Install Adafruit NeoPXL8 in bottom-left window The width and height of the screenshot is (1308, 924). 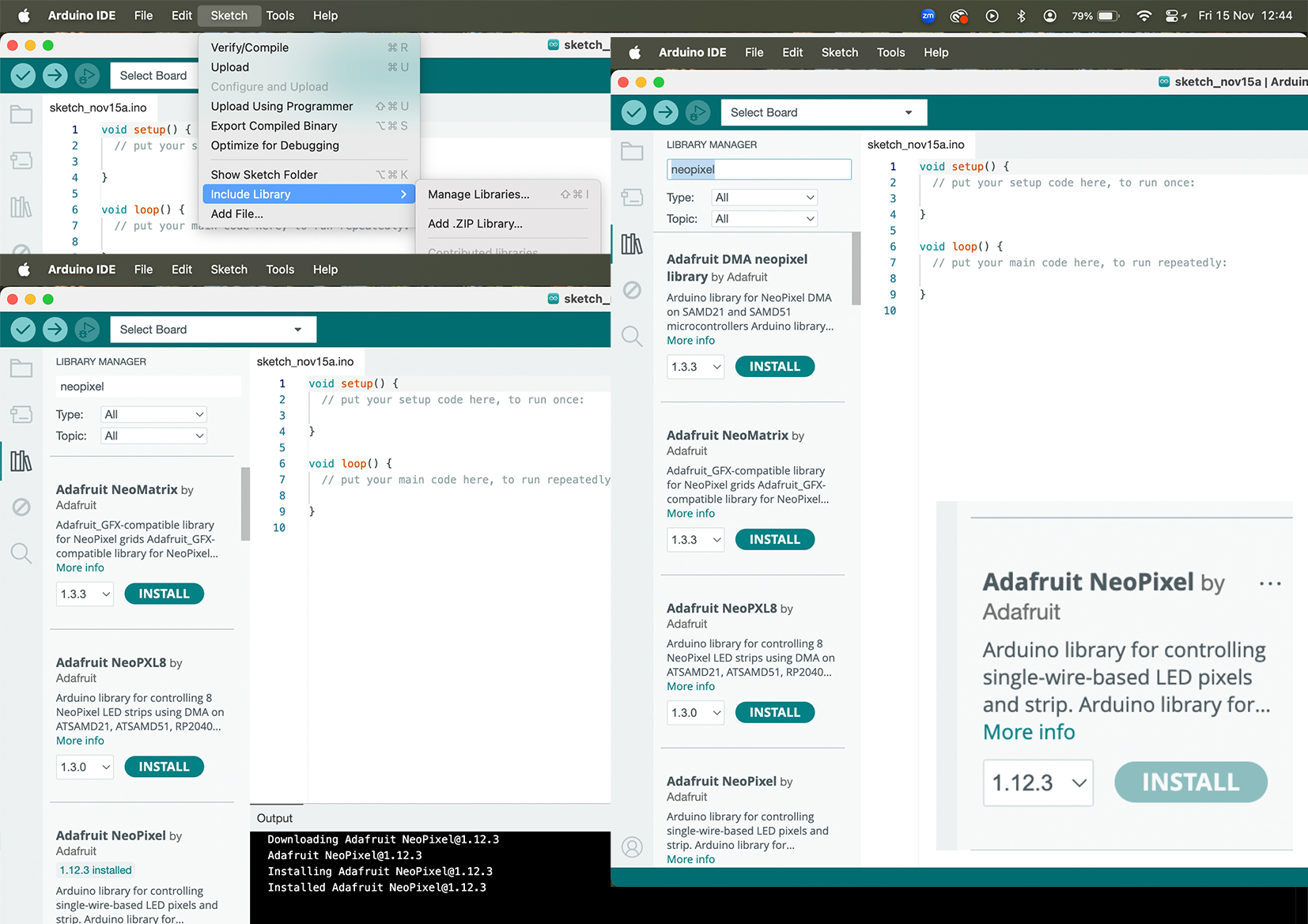tap(164, 767)
